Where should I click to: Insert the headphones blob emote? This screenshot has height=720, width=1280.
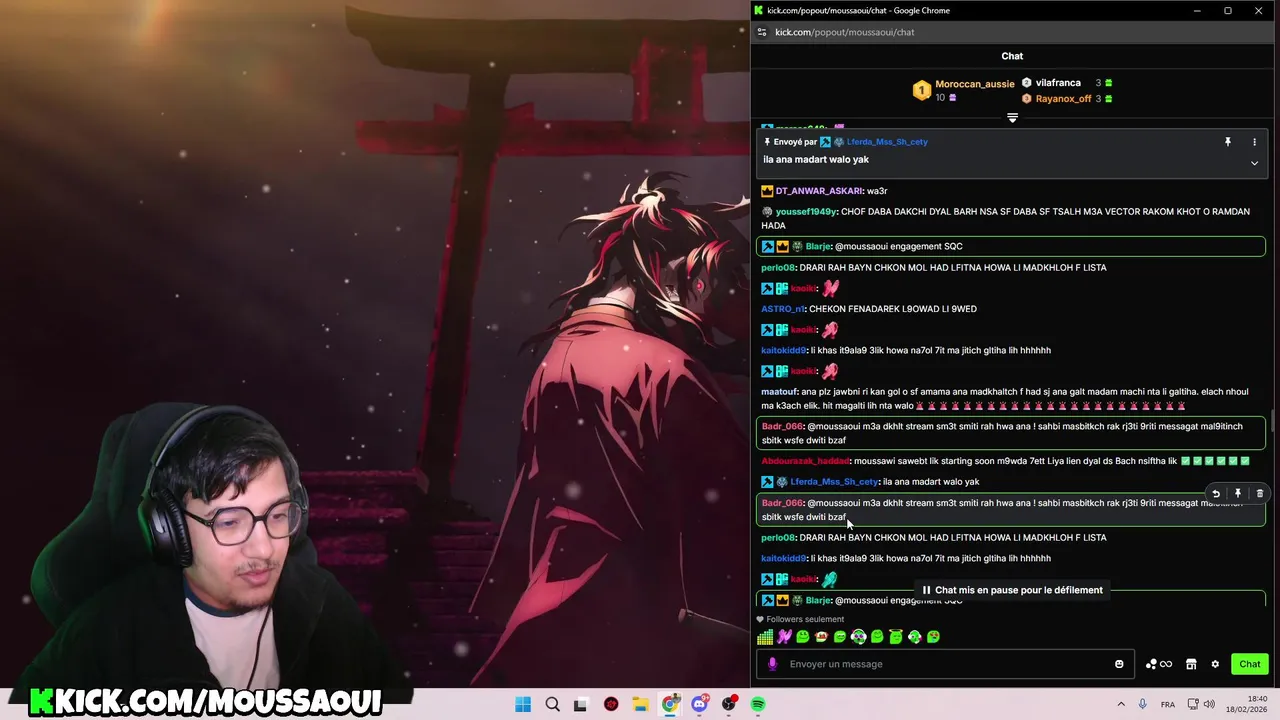tap(859, 637)
